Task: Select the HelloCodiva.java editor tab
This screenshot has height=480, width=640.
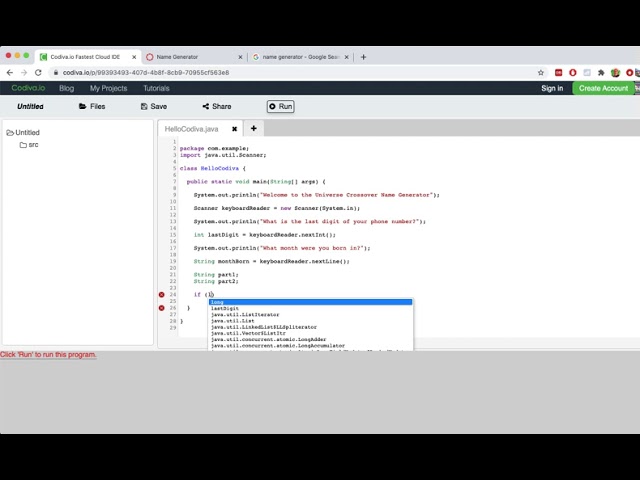Action: click(x=191, y=129)
